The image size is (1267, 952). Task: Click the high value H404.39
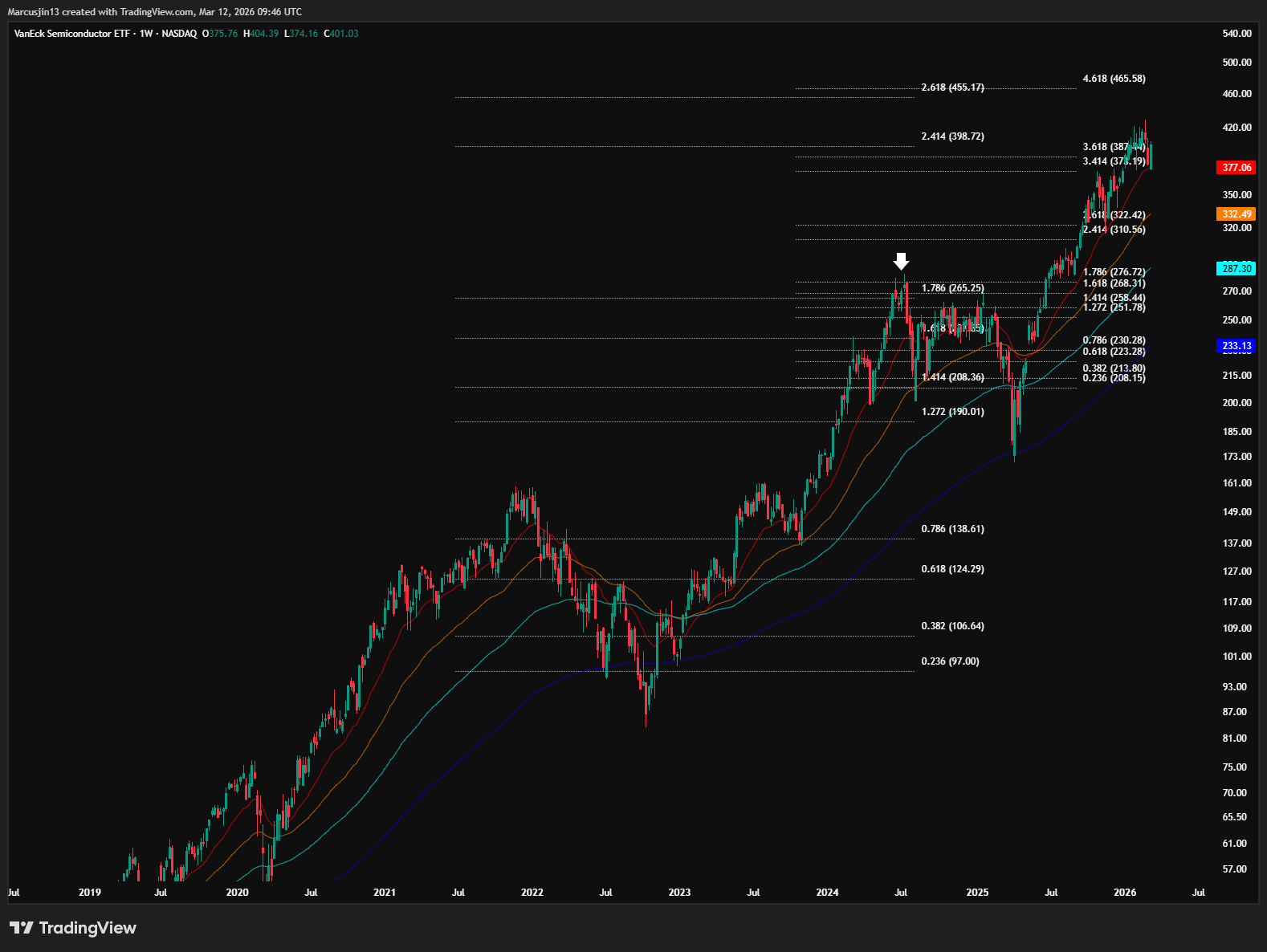pos(261,34)
